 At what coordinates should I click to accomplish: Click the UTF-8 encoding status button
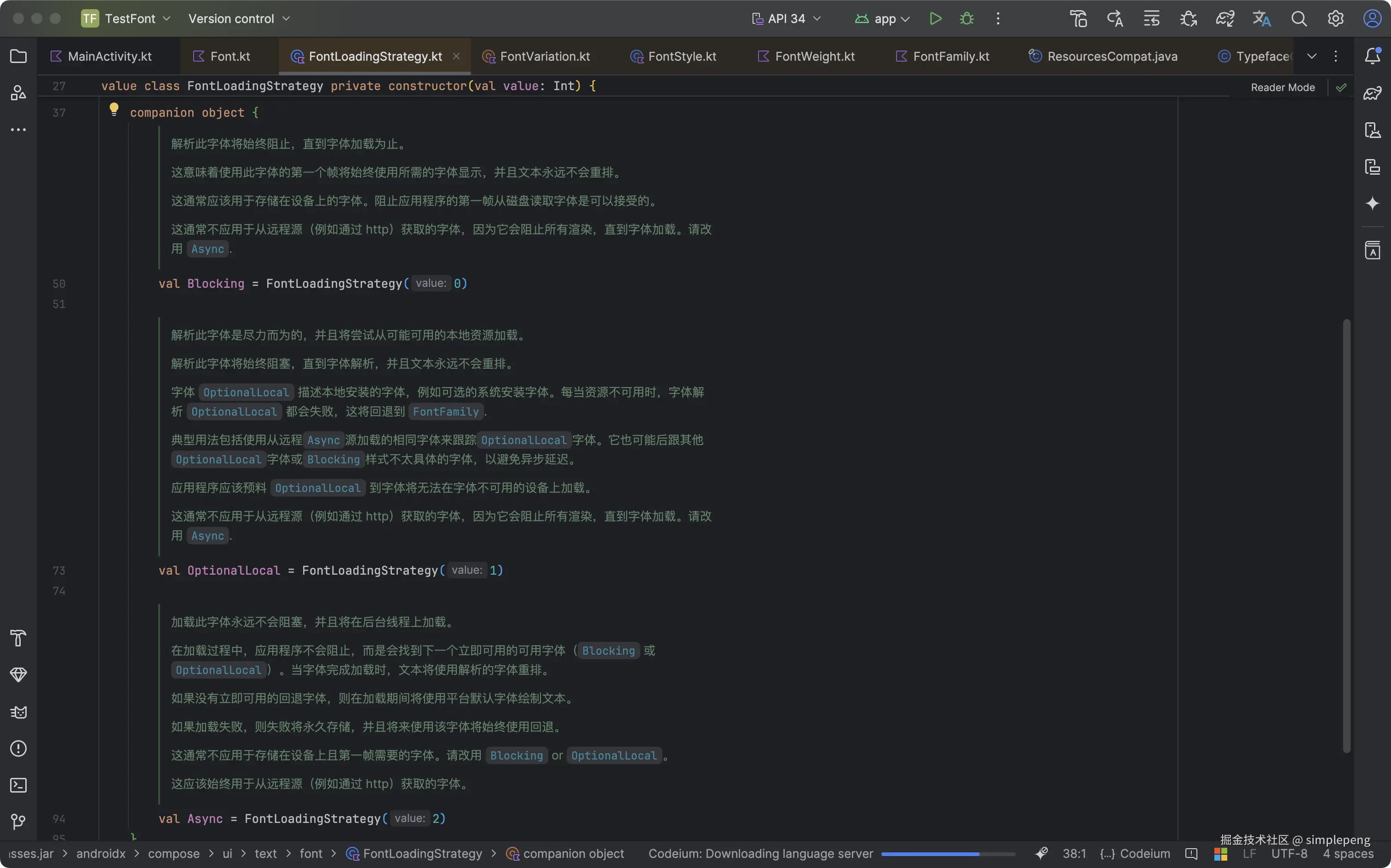(x=1289, y=854)
